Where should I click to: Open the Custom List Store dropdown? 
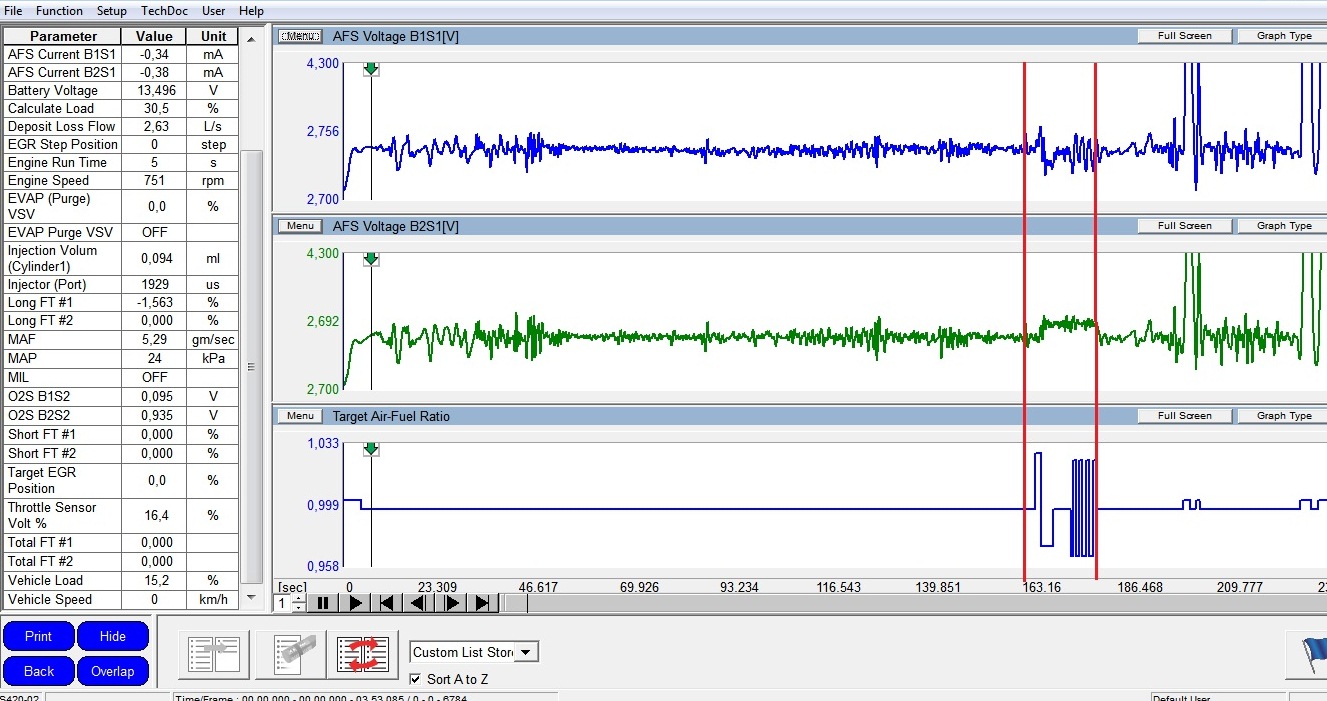tap(525, 652)
